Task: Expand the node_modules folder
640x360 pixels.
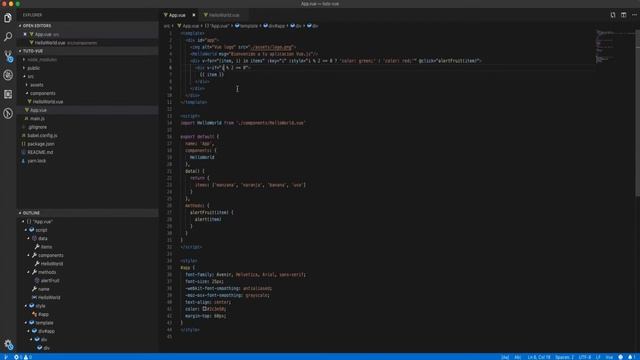Action: [24, 60]
